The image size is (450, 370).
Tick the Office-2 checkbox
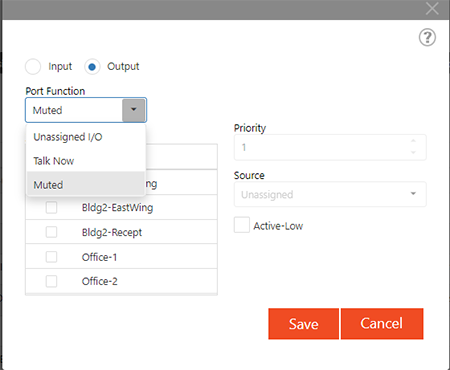point(51,281)
